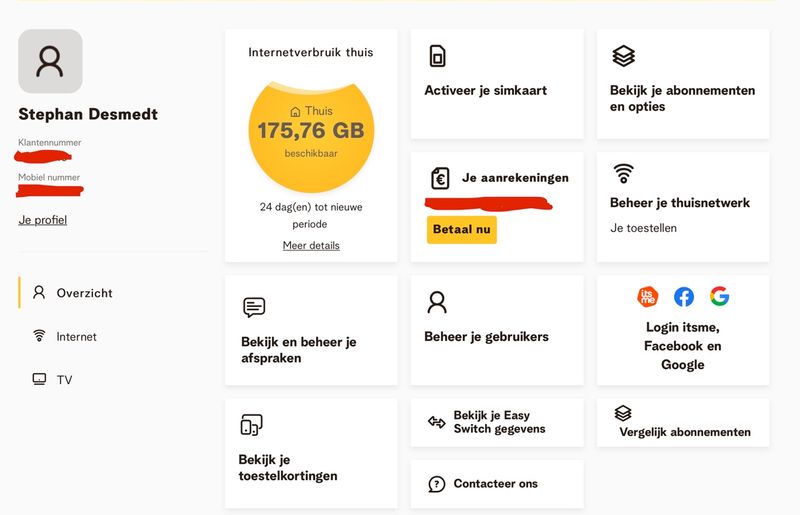Click the person icon above Beheer je gebruikers

click(x=437, y=302)
